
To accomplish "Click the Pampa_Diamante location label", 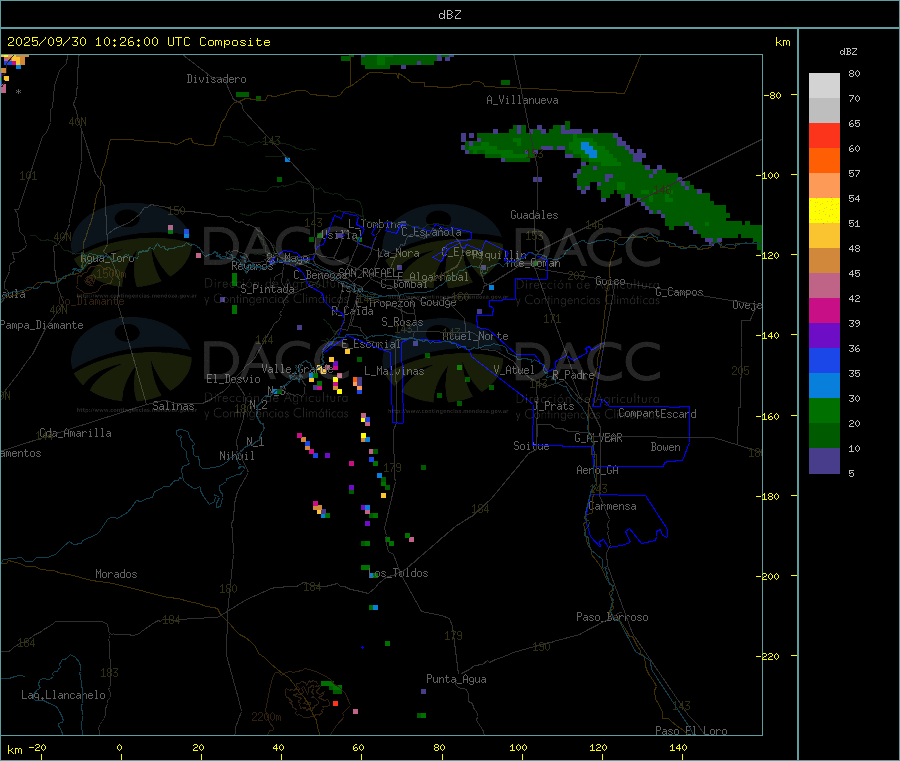I will [x=42, y=325].
